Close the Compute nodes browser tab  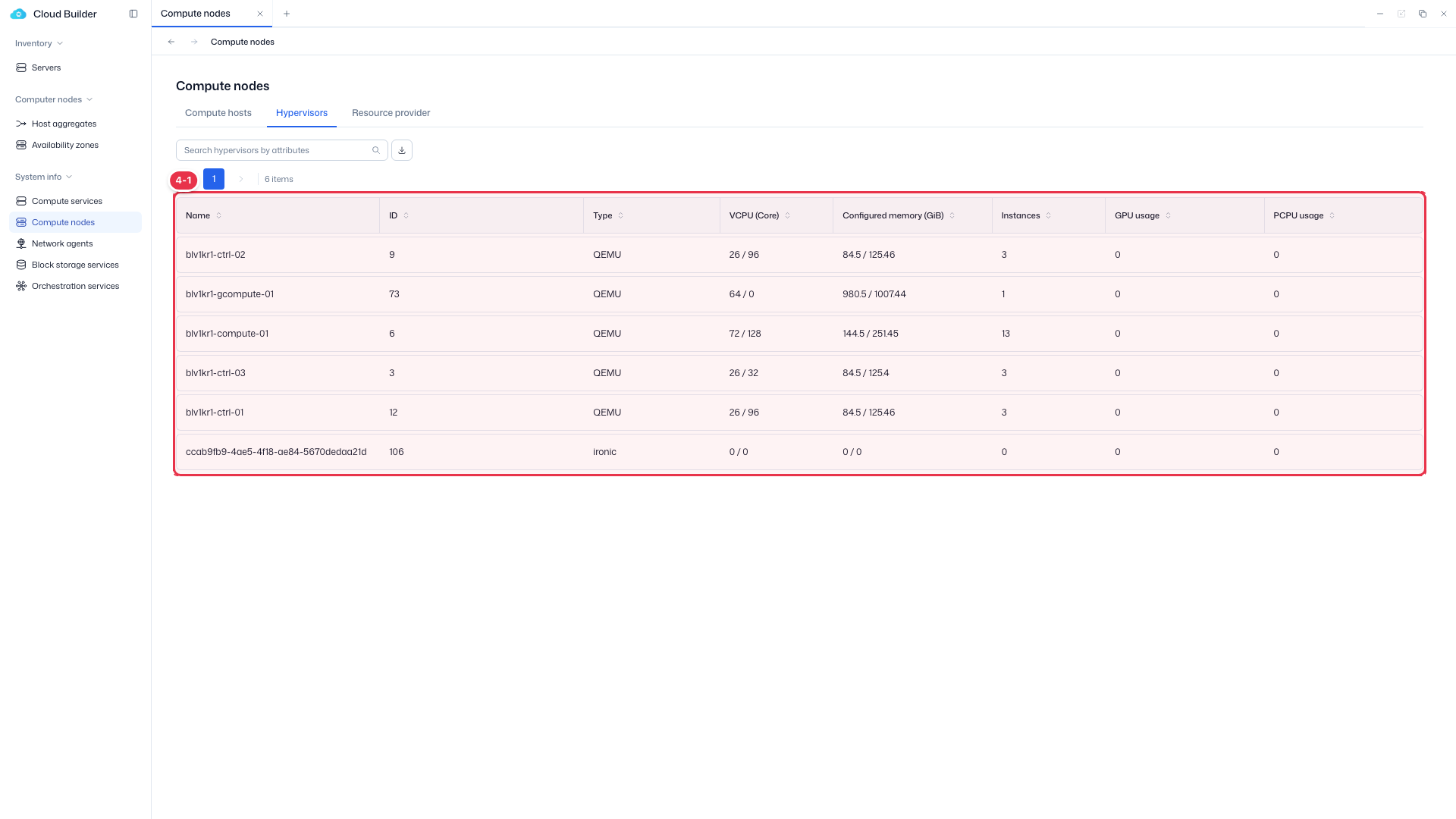[260, 14]
